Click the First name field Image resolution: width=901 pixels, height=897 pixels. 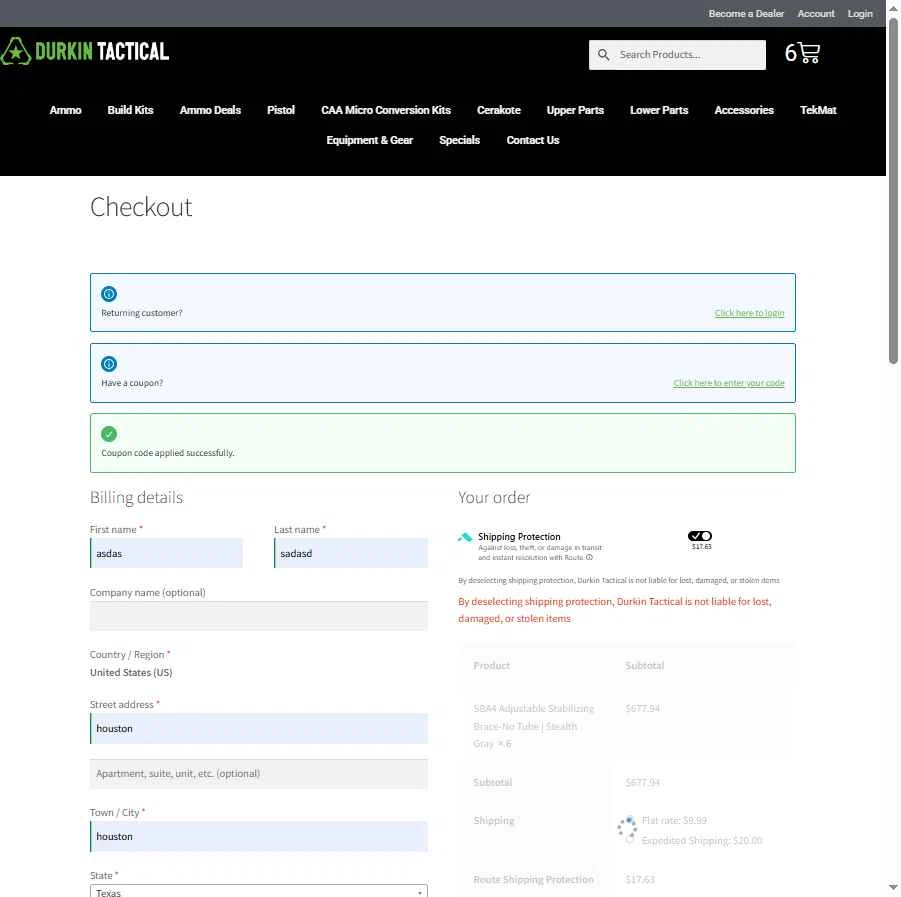167,553
